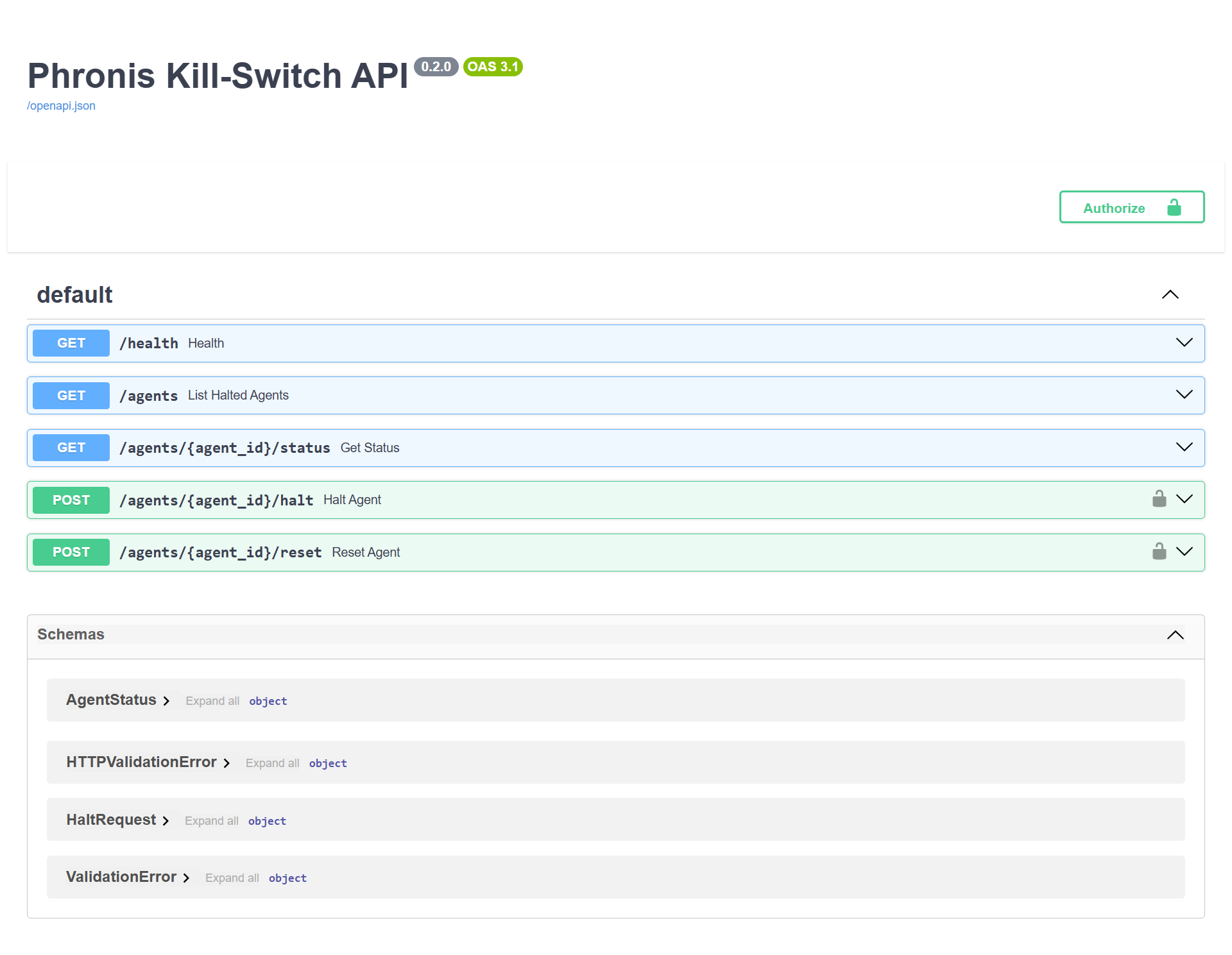Click the Schemas heading

(x=71, y=634)
